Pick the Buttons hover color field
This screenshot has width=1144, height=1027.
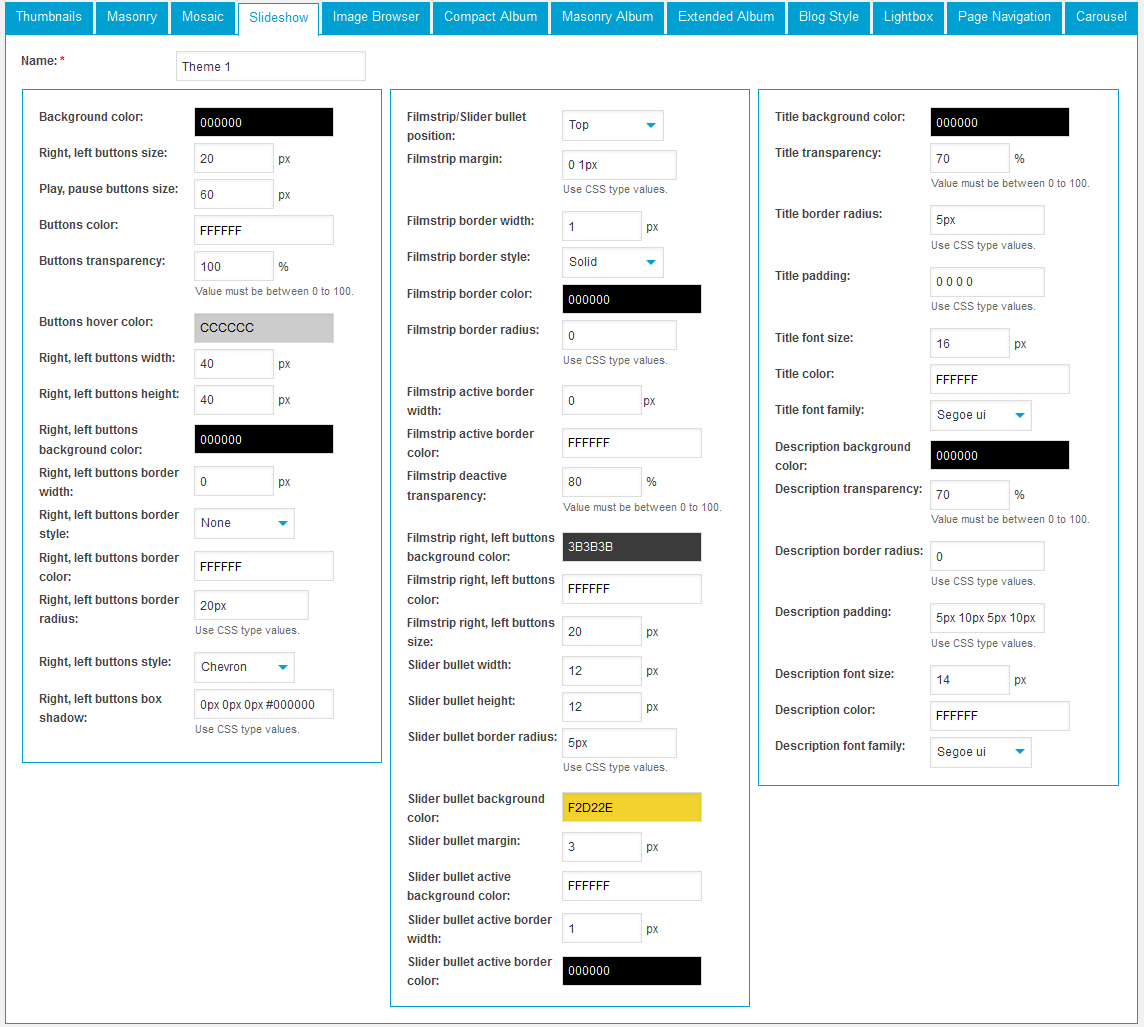(x=263, y=328)
